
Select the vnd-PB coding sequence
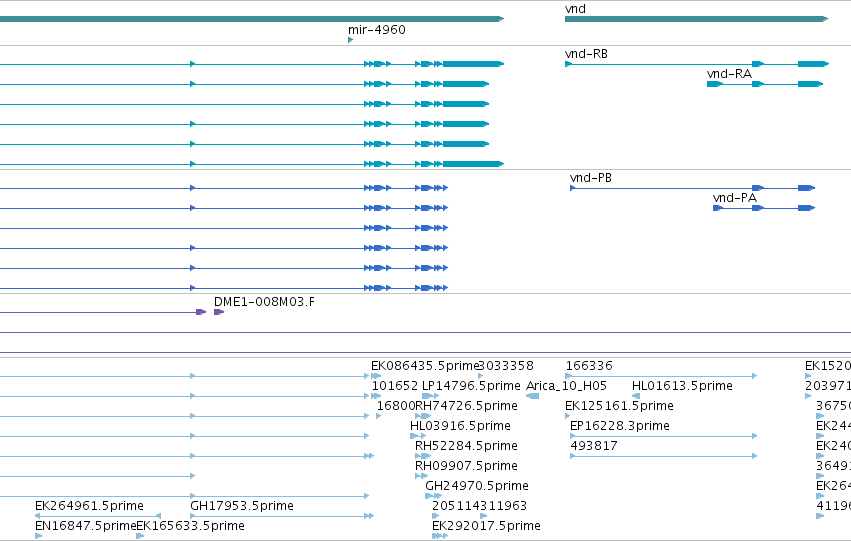pyautogui.click(x=693, y=188)
